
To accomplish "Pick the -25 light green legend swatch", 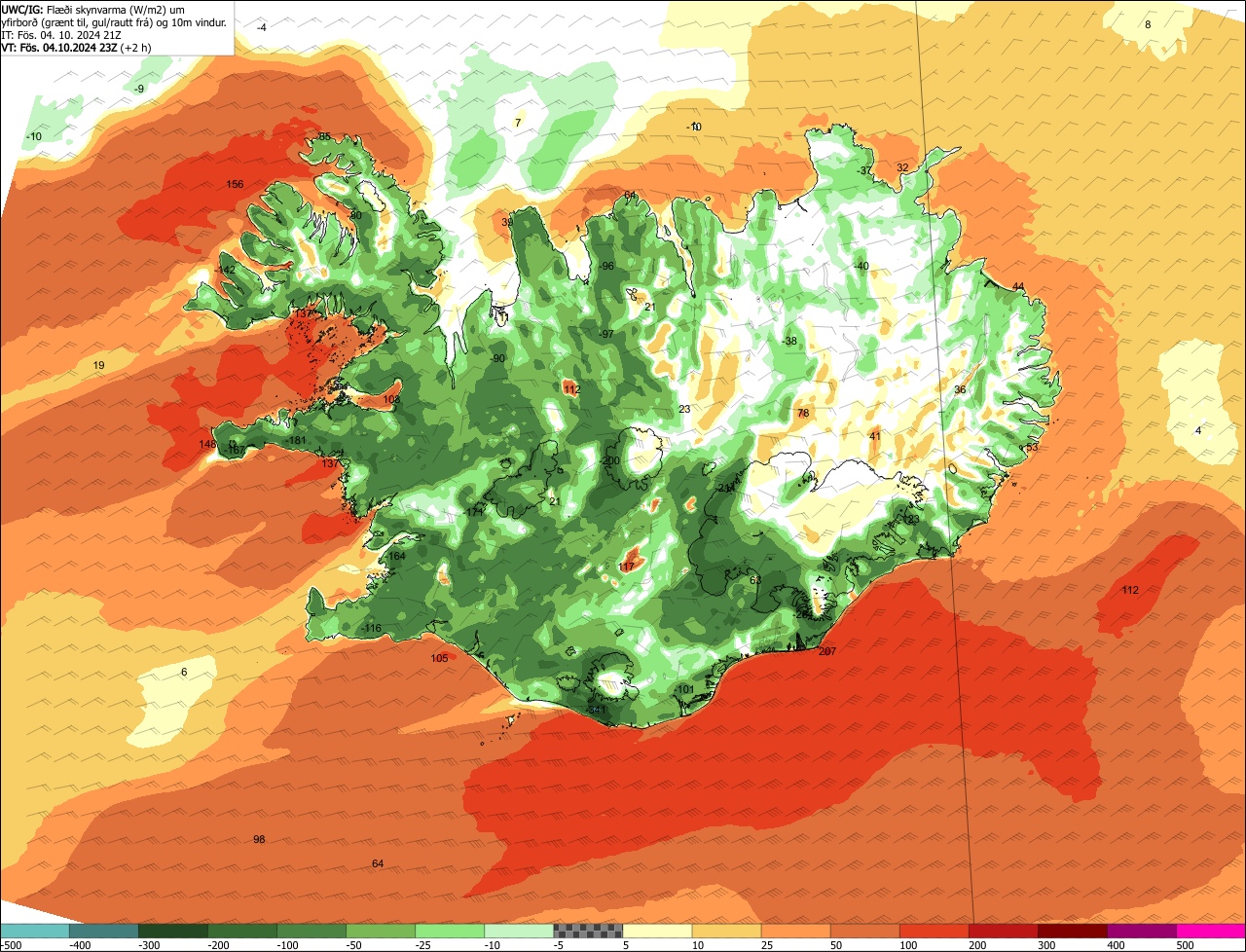I will tap(450, 931).
